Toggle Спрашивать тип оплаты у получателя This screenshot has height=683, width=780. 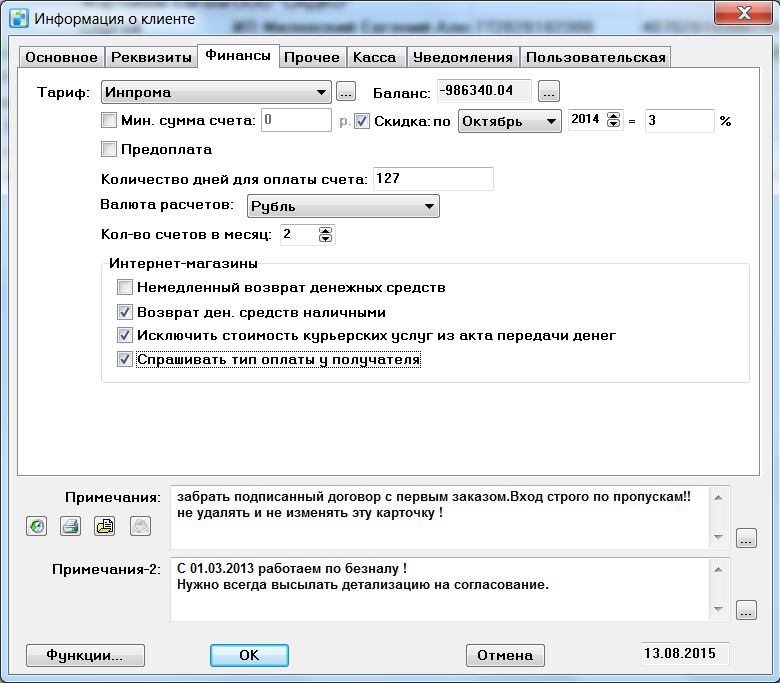[125, 359]
